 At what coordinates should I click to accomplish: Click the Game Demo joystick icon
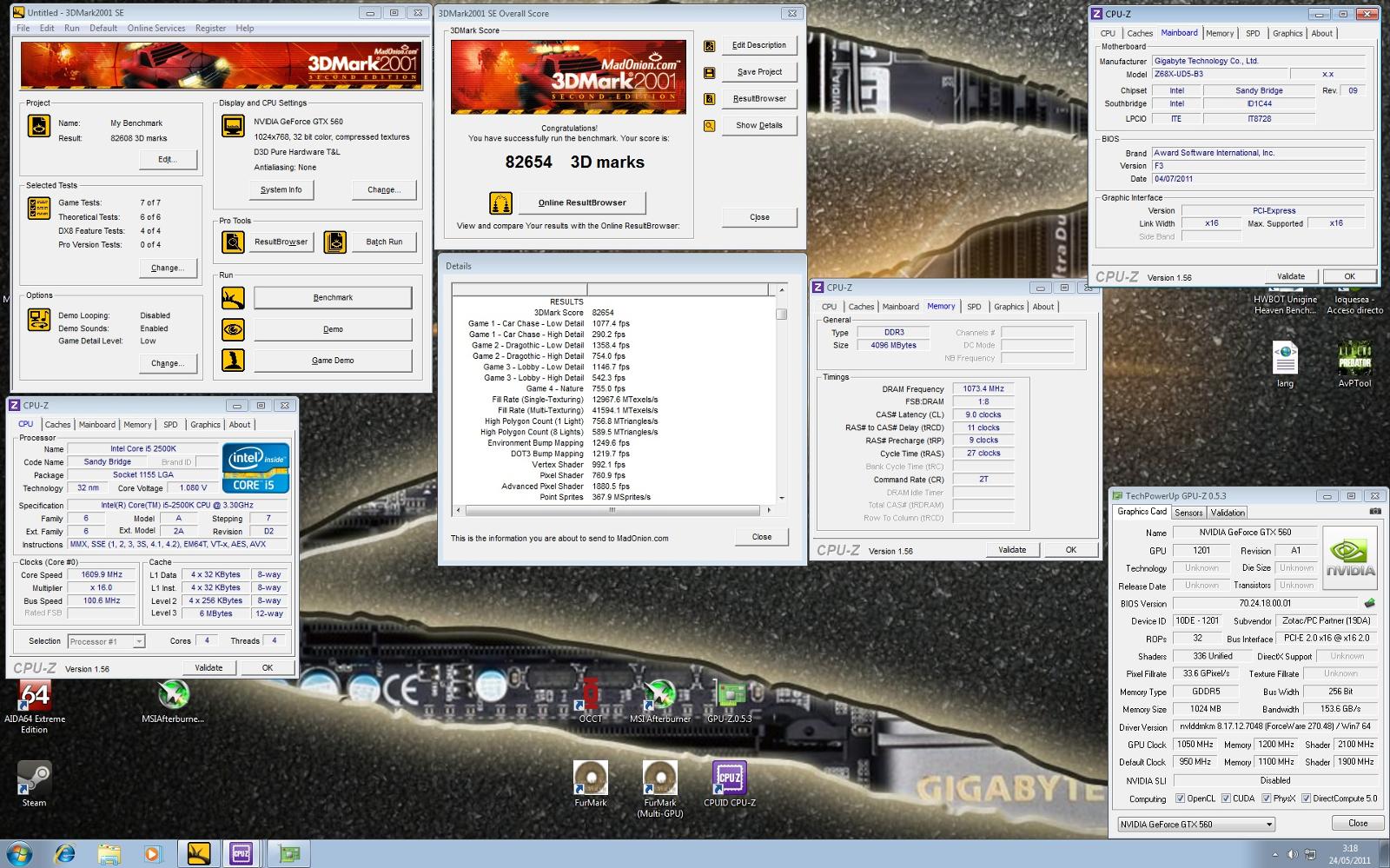[233, 360]
